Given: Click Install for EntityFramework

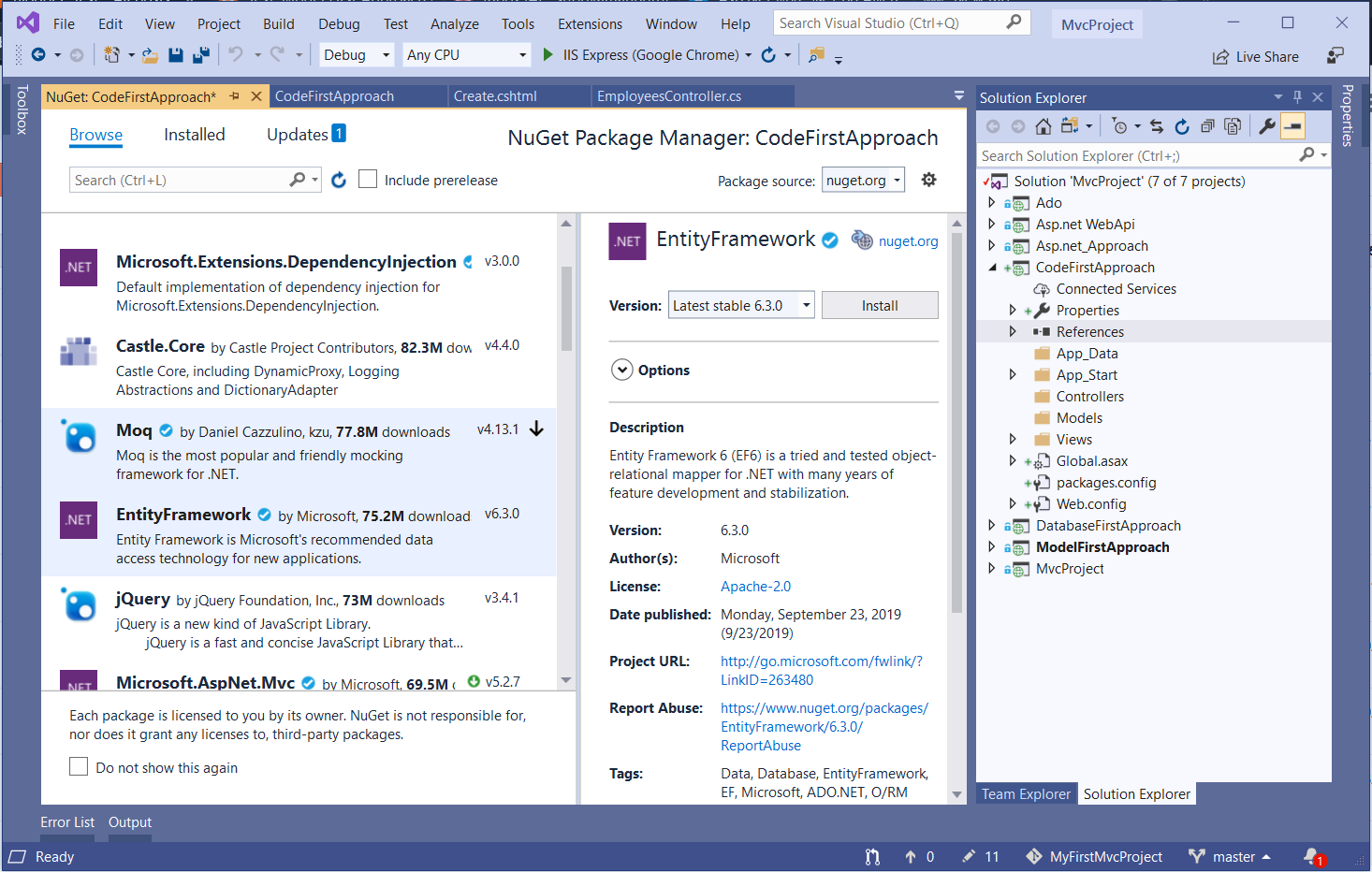Looking at the screenshot, I should tap(880, 305).
